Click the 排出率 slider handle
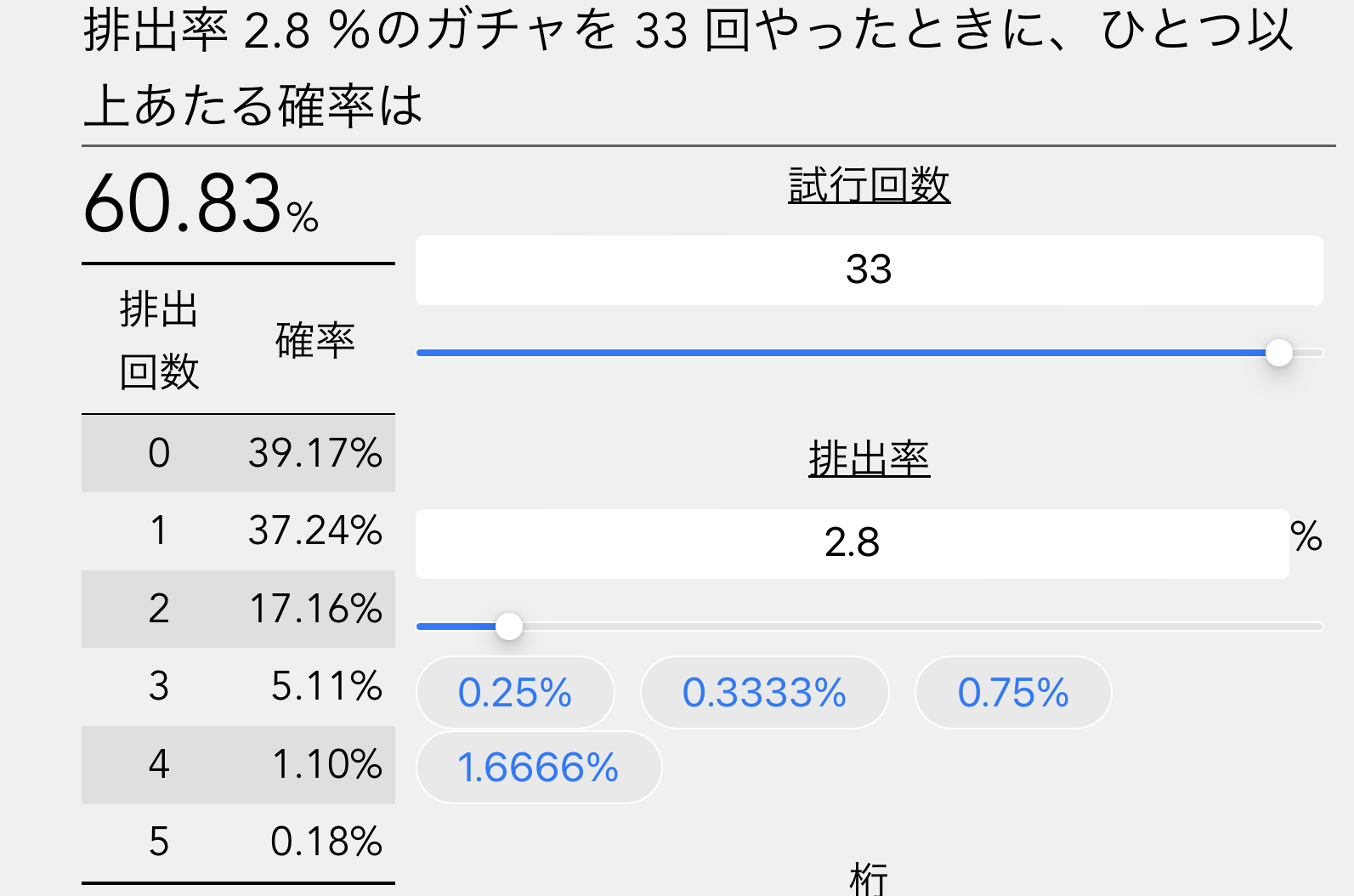The height and width of the screenshot is (896, 1354). click(508, 627)
